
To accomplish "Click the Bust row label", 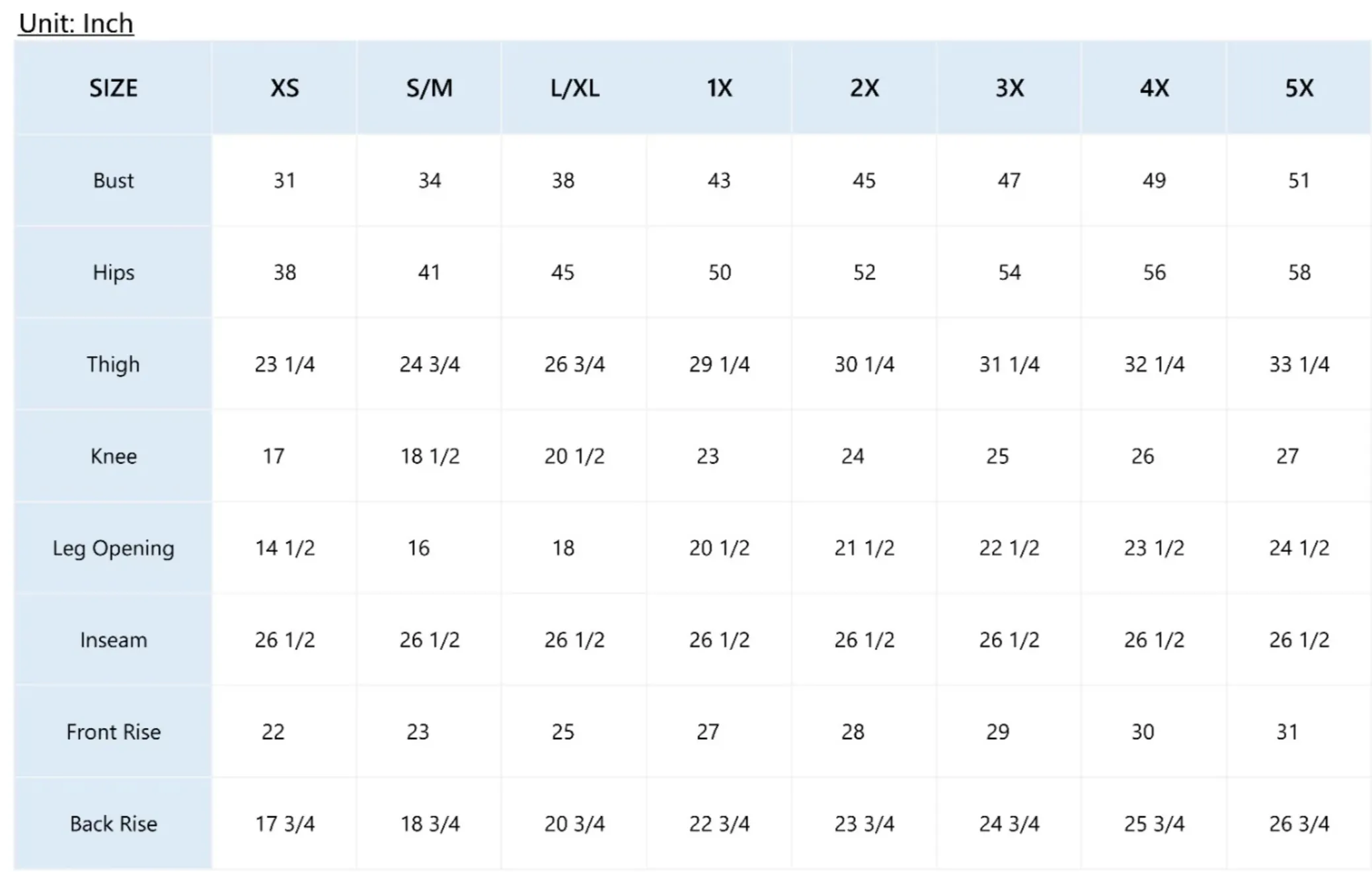I will (x=113, y=180).
